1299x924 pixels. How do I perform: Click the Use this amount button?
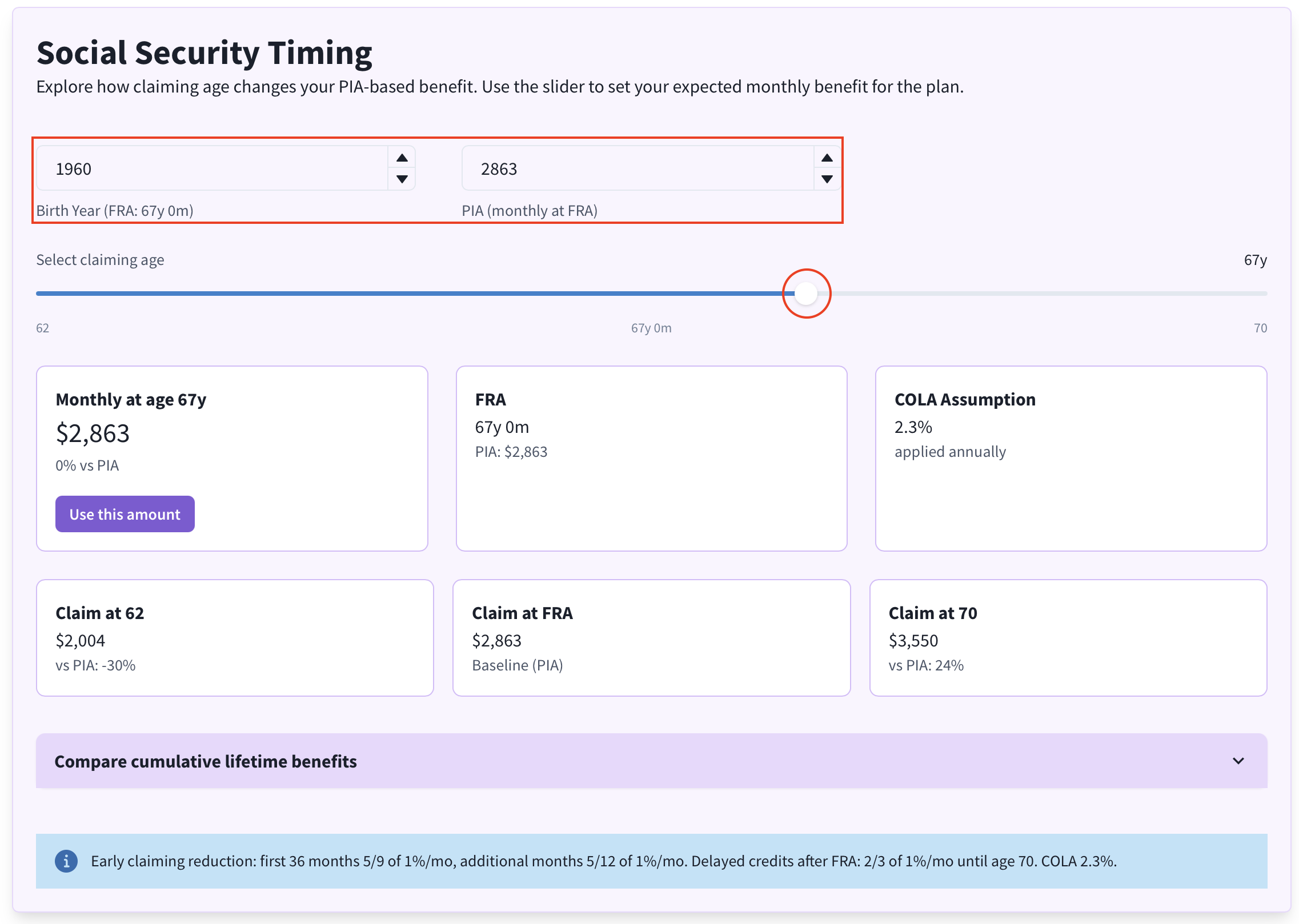125,513
